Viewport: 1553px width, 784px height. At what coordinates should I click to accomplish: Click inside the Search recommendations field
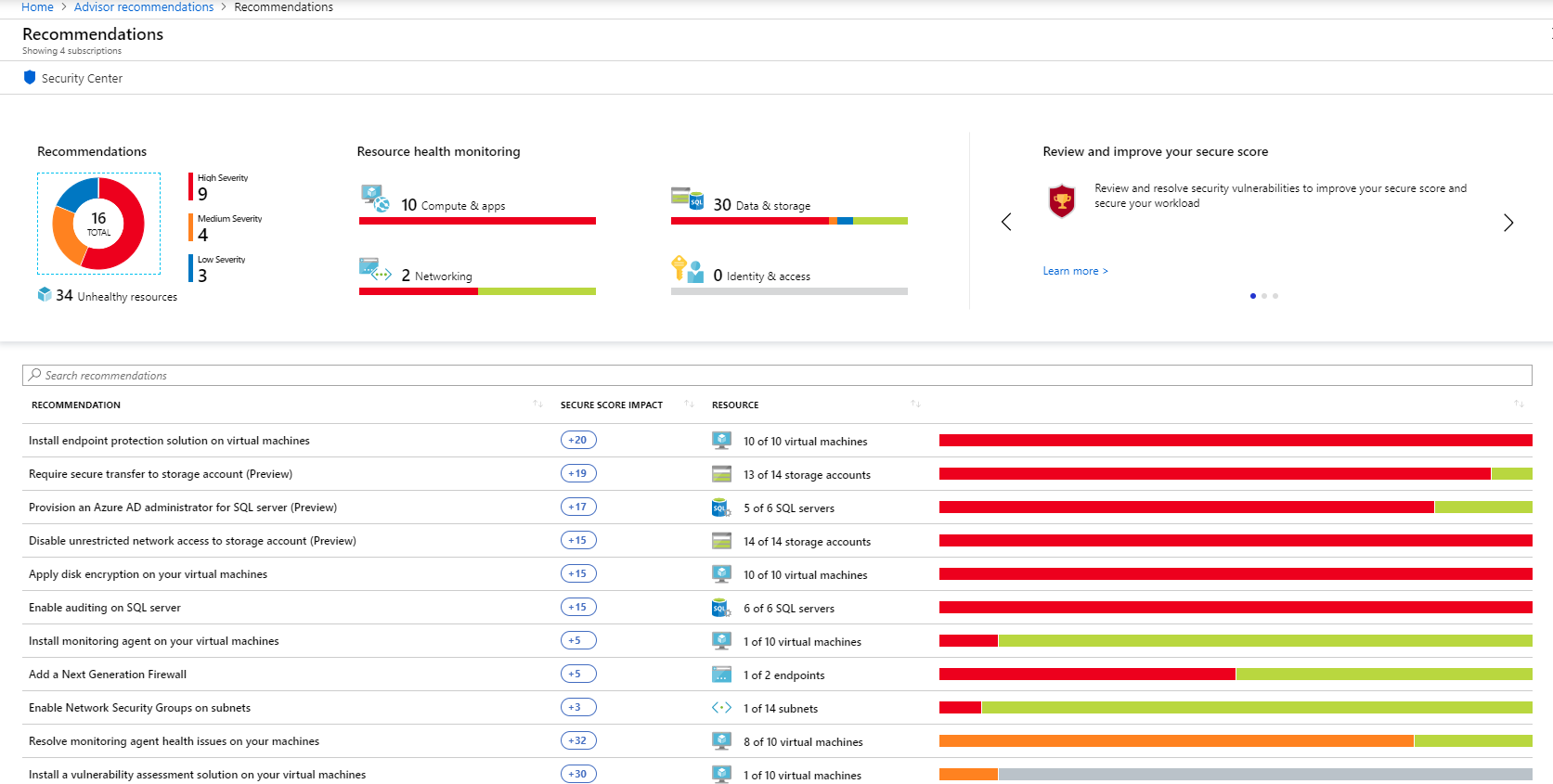(777, 375)
